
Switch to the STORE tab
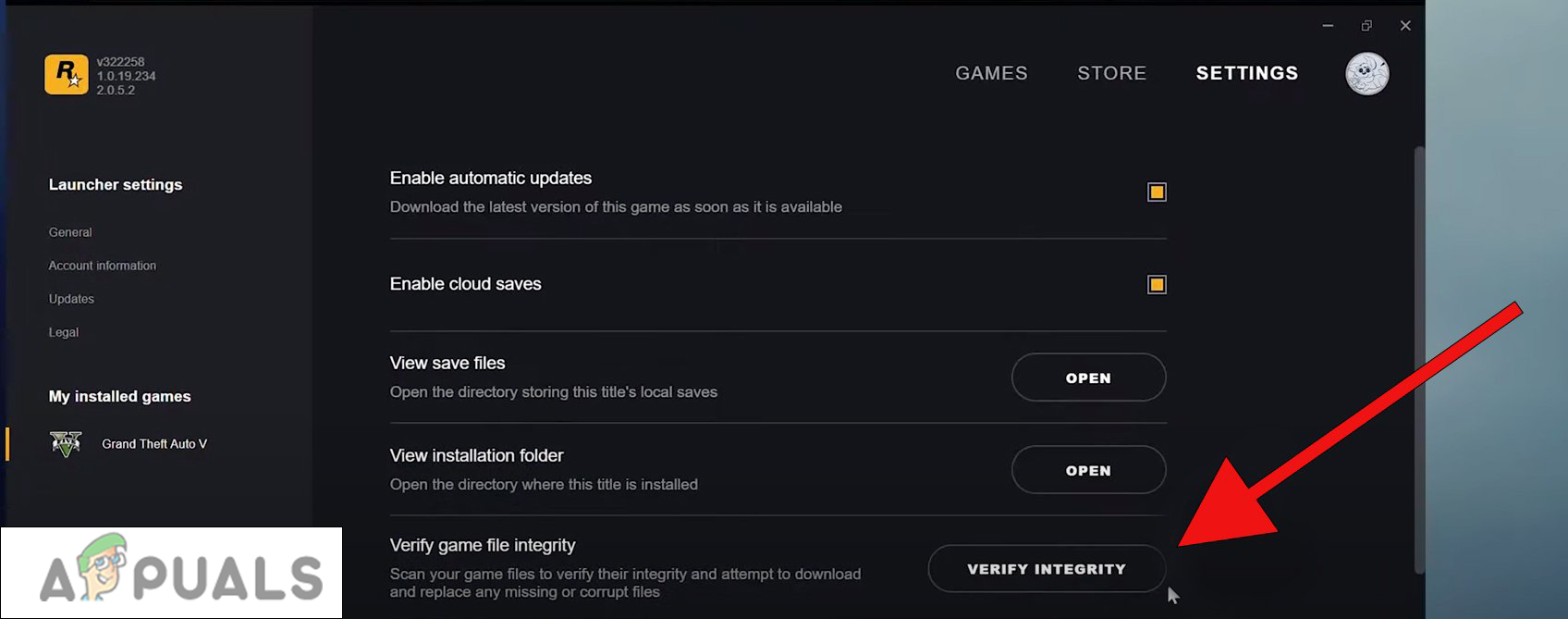click(1112, 73)
